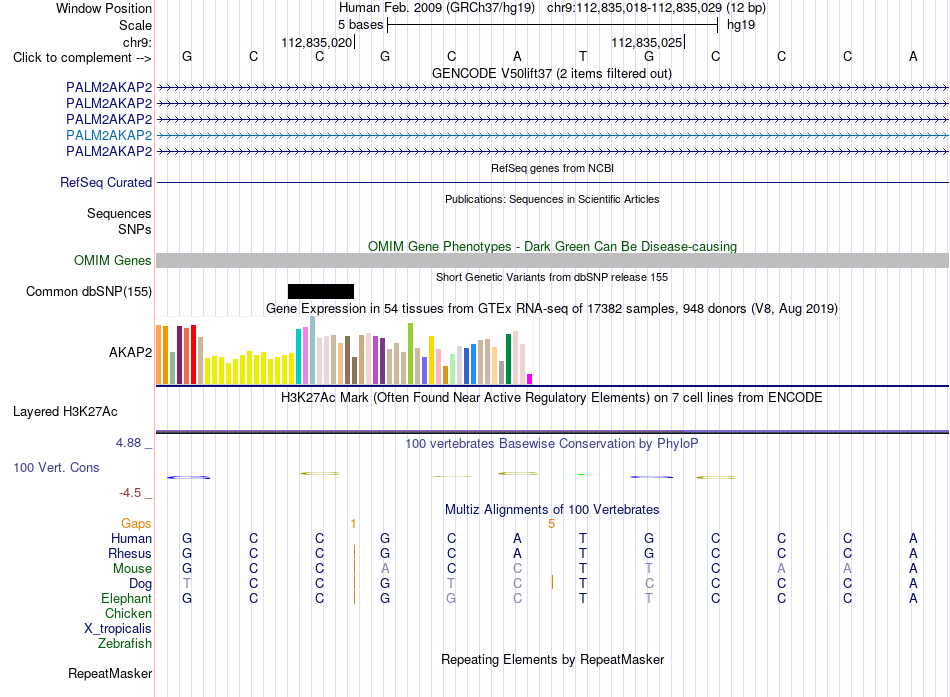Click the "hg19" text beside scale bar
The image size is (950, 697).
pyautogui.click(x=741, y=25)
